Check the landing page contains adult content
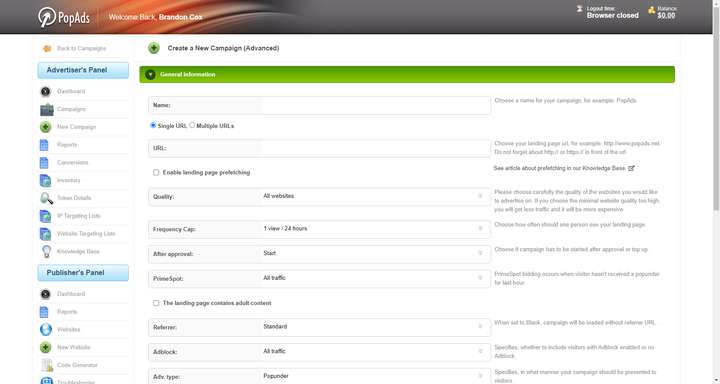720x384 pixels. (x=156, y=303)
